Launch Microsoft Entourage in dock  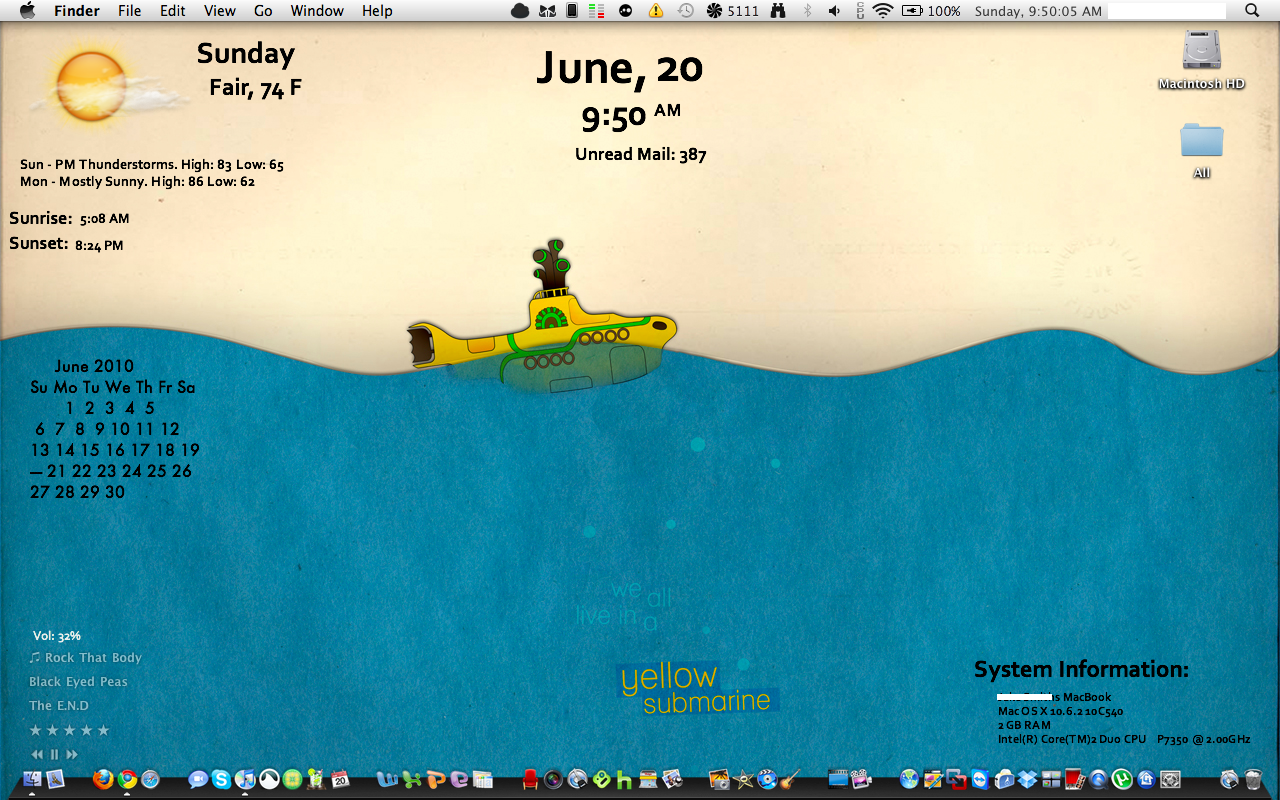pos(460,779)
